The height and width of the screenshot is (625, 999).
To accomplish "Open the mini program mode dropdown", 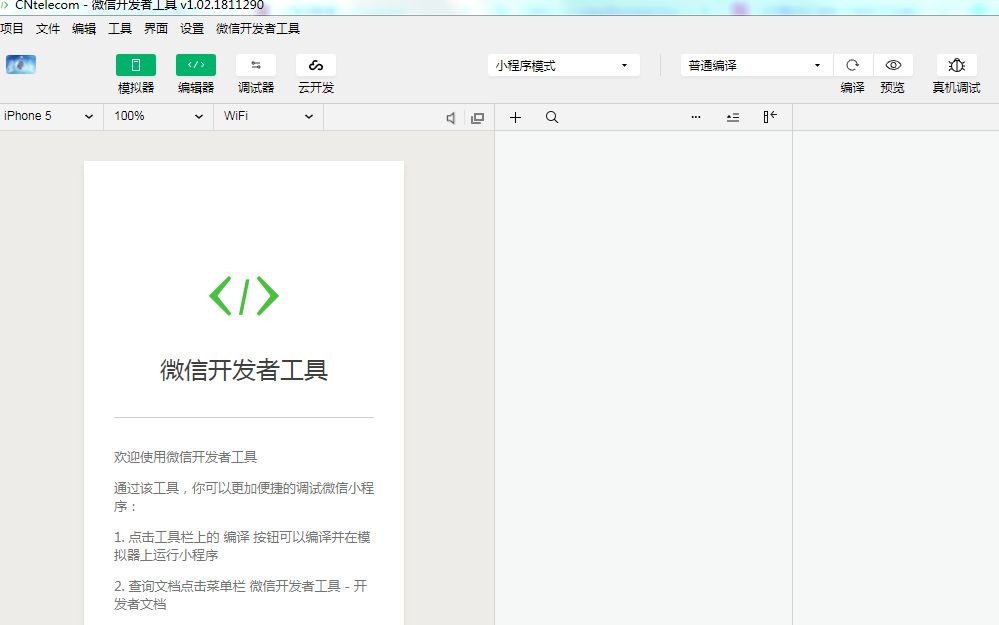I will [564, 66].
